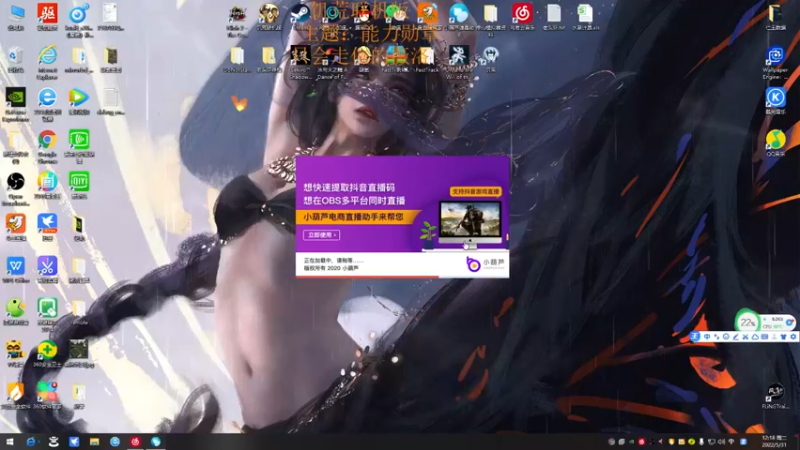
Task: Launch the A Dance of Fire shortcut
Action: point(332,62)
